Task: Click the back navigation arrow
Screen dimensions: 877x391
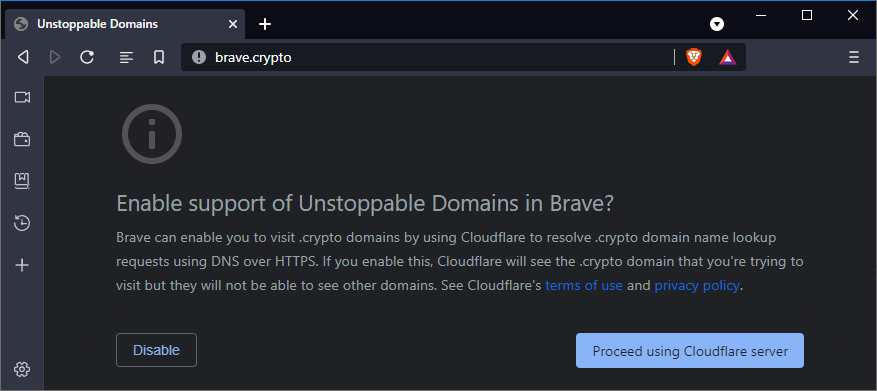Action: 23,57
